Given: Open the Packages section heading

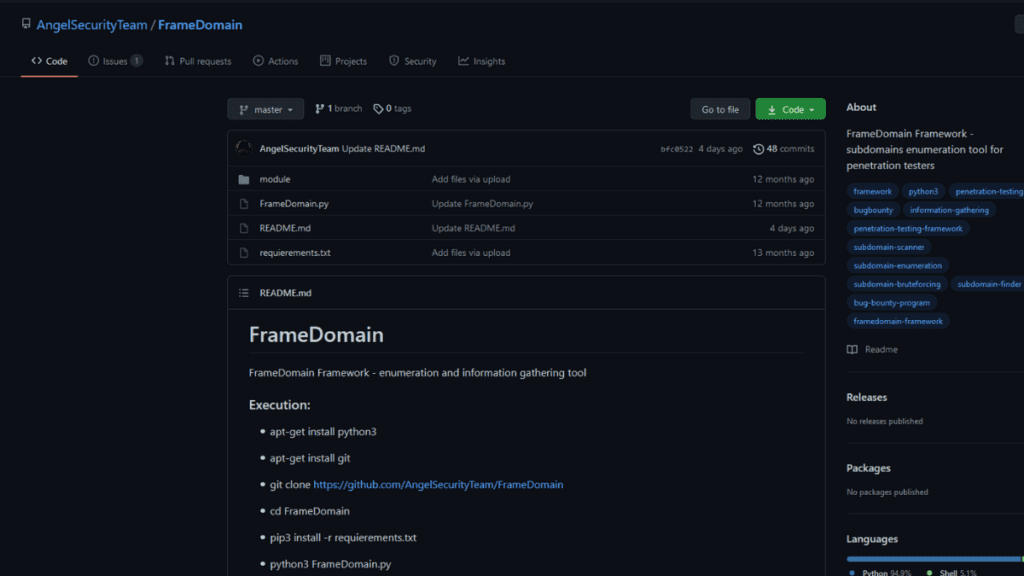Looking at the screenshot, I should point(868,468).
